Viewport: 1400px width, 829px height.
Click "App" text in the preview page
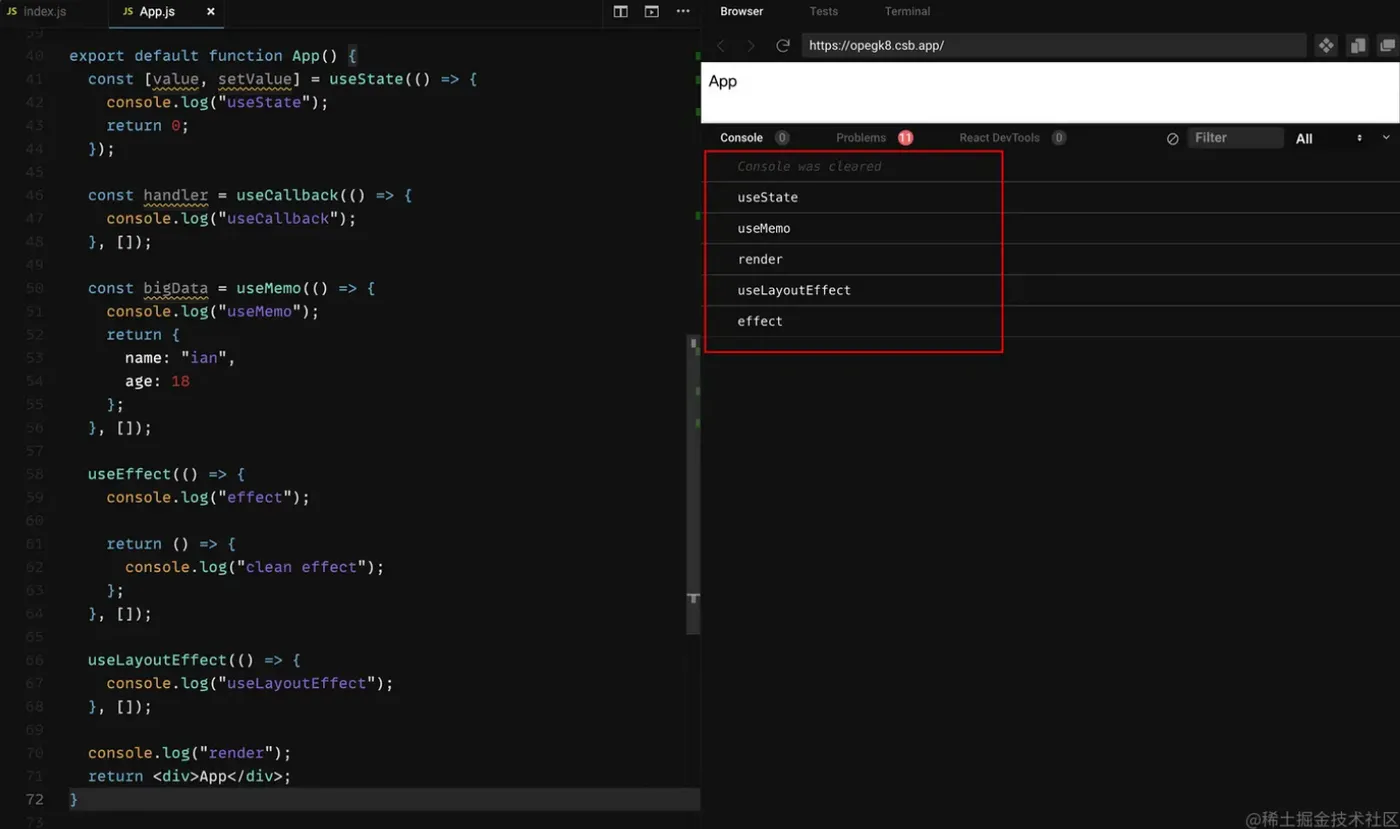click(722, 82)
